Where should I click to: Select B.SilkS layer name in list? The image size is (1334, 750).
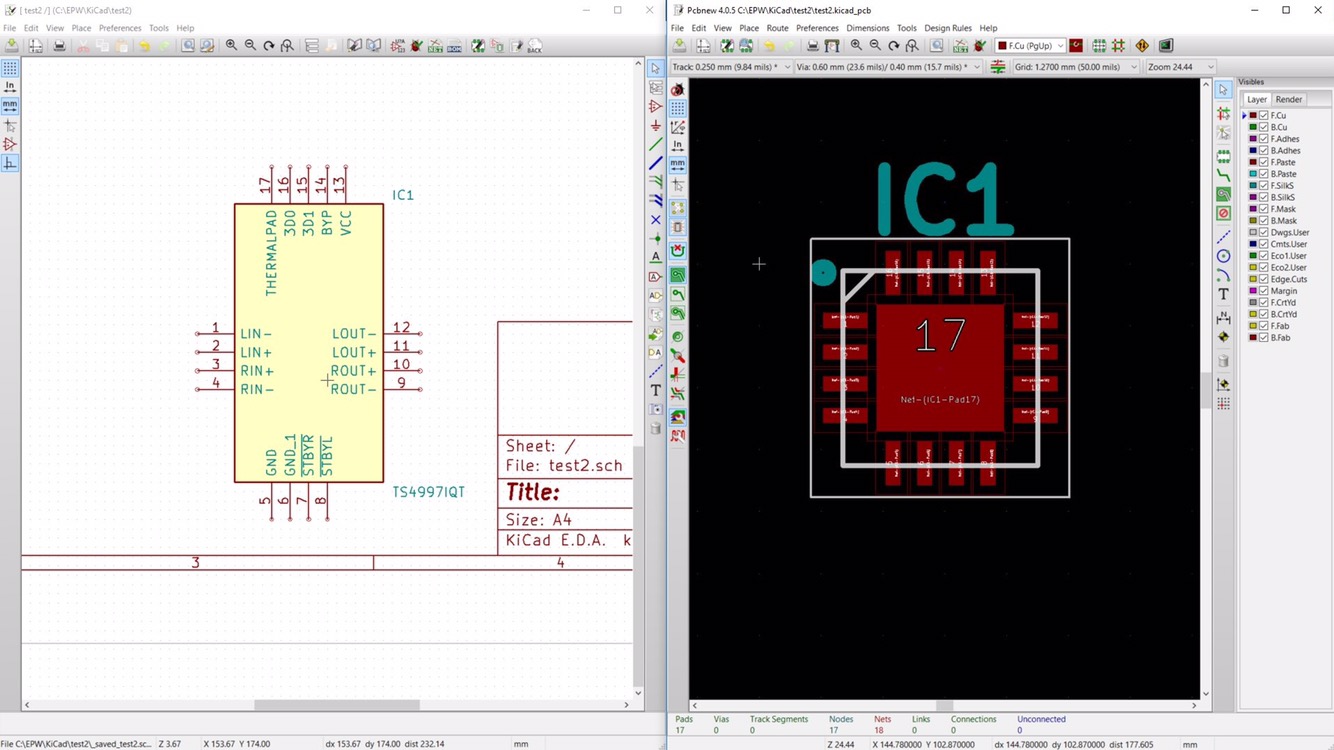click(1283, 198)
